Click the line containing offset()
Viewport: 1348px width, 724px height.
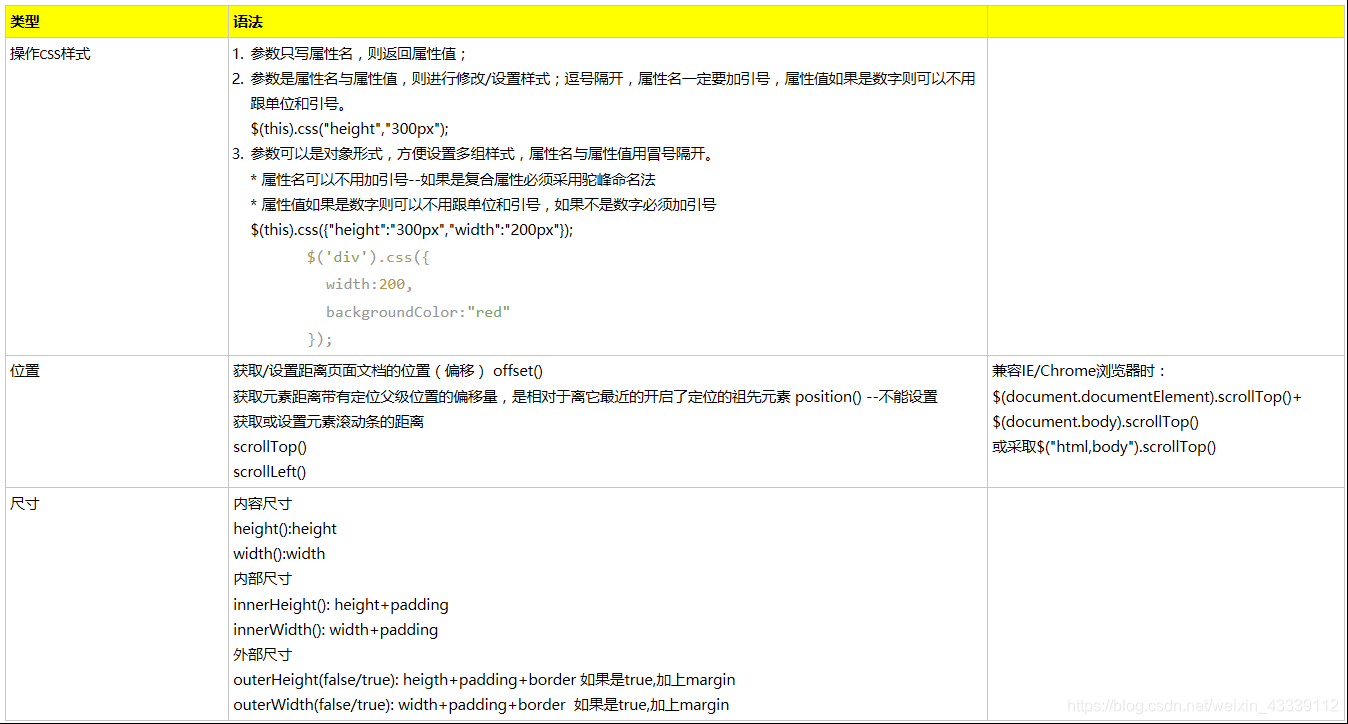coord(388,371)
